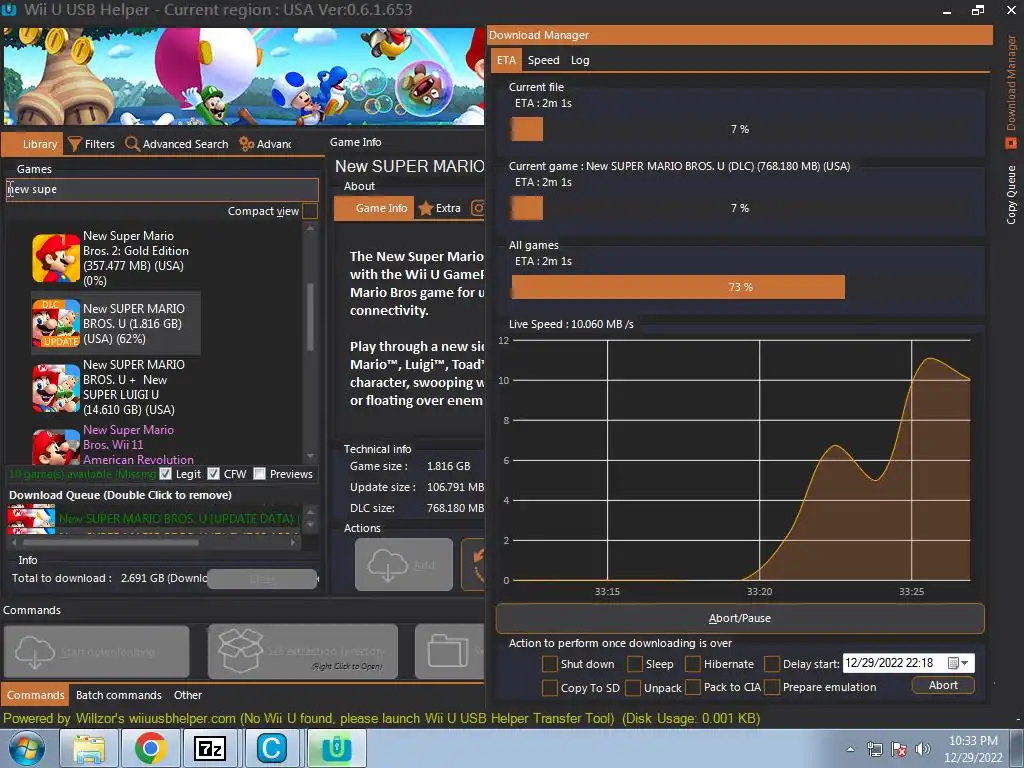
Task: Click the download queue scroll down arrow
Action: (310, 524)
